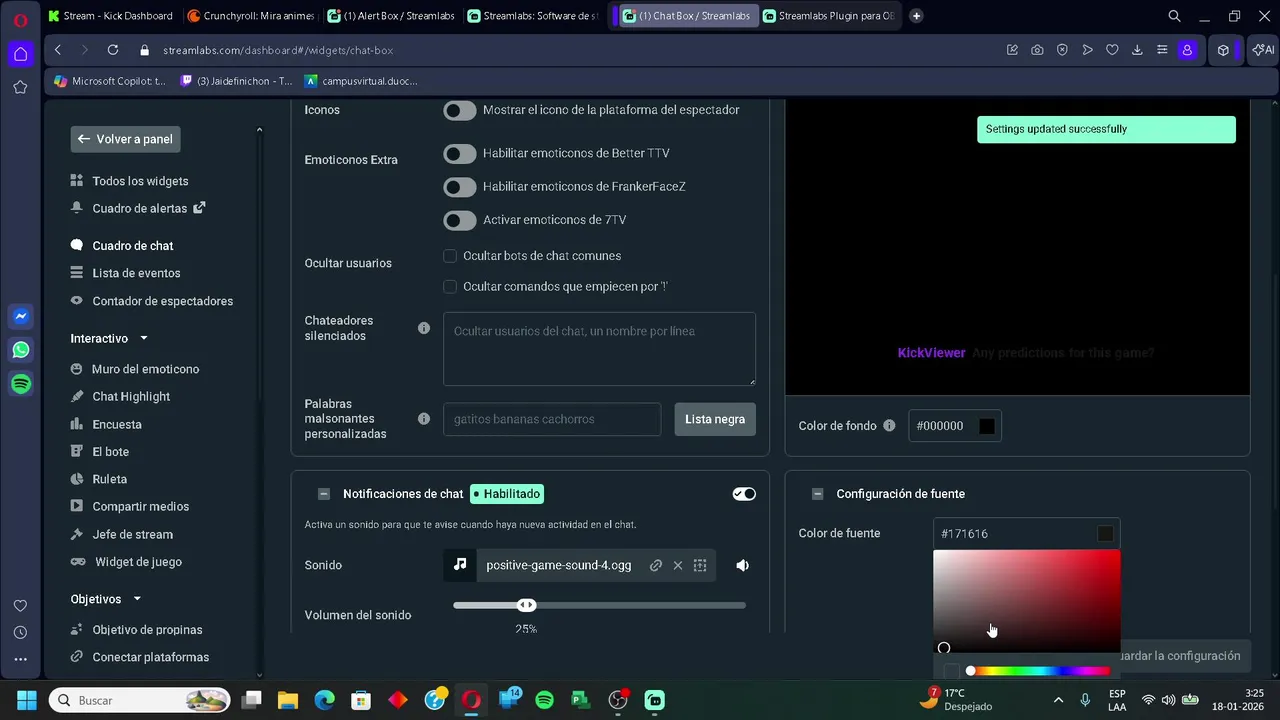
Task: Open OBS Studio from taskbar
Action: click(x=618, y=700)
